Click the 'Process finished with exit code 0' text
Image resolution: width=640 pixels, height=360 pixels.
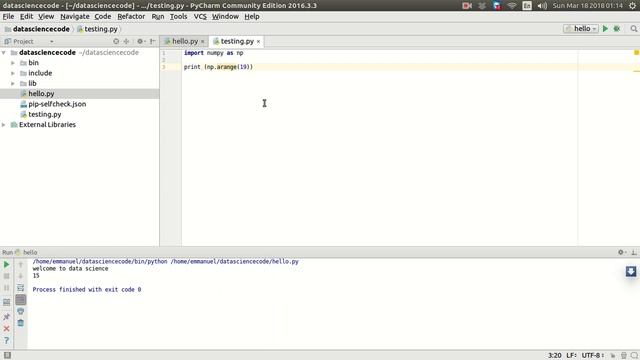point(87,289)
